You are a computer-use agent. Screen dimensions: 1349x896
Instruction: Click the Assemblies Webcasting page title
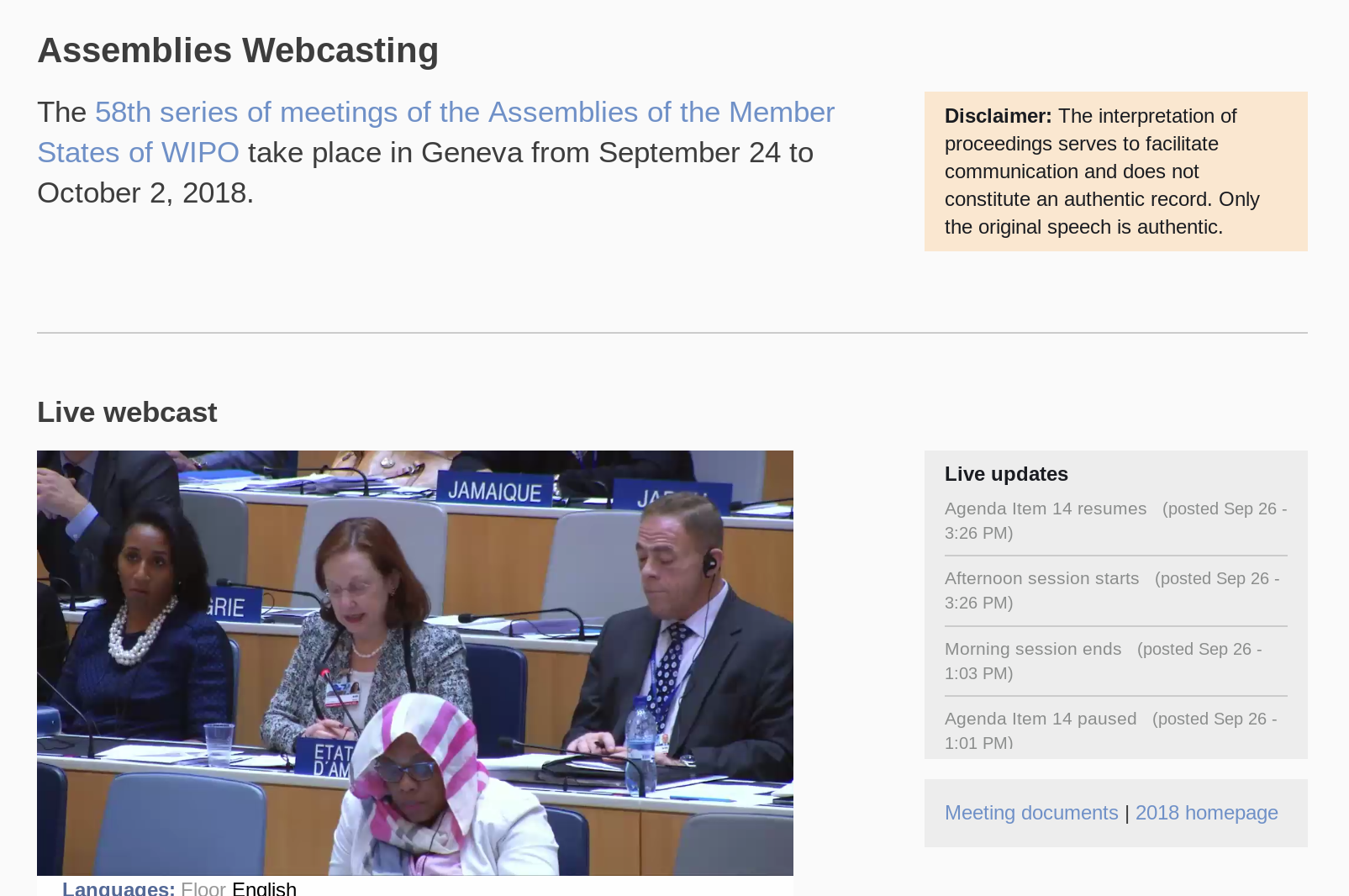pos(237,50)
